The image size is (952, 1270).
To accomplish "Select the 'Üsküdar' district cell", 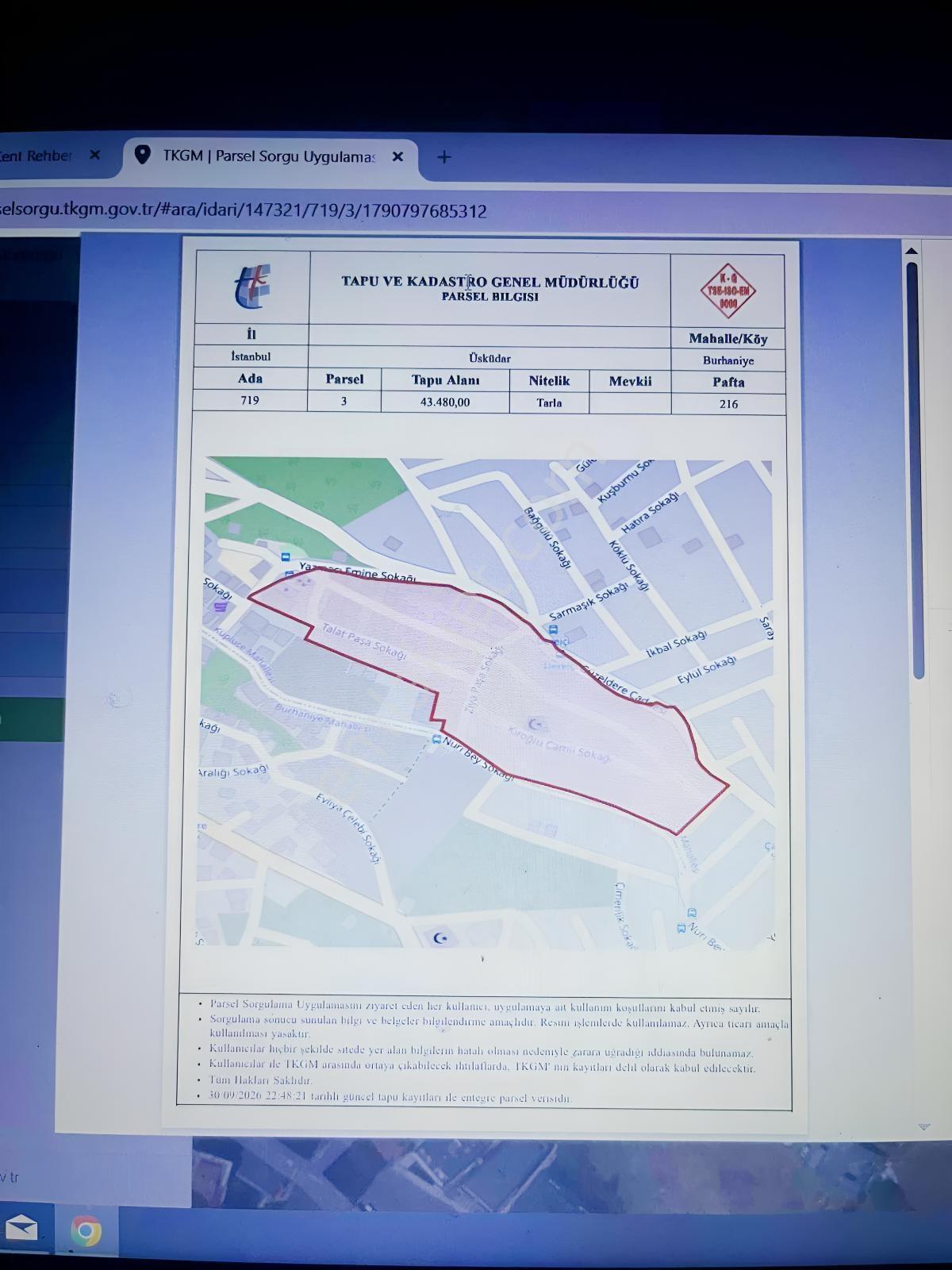I will (489, 358).
